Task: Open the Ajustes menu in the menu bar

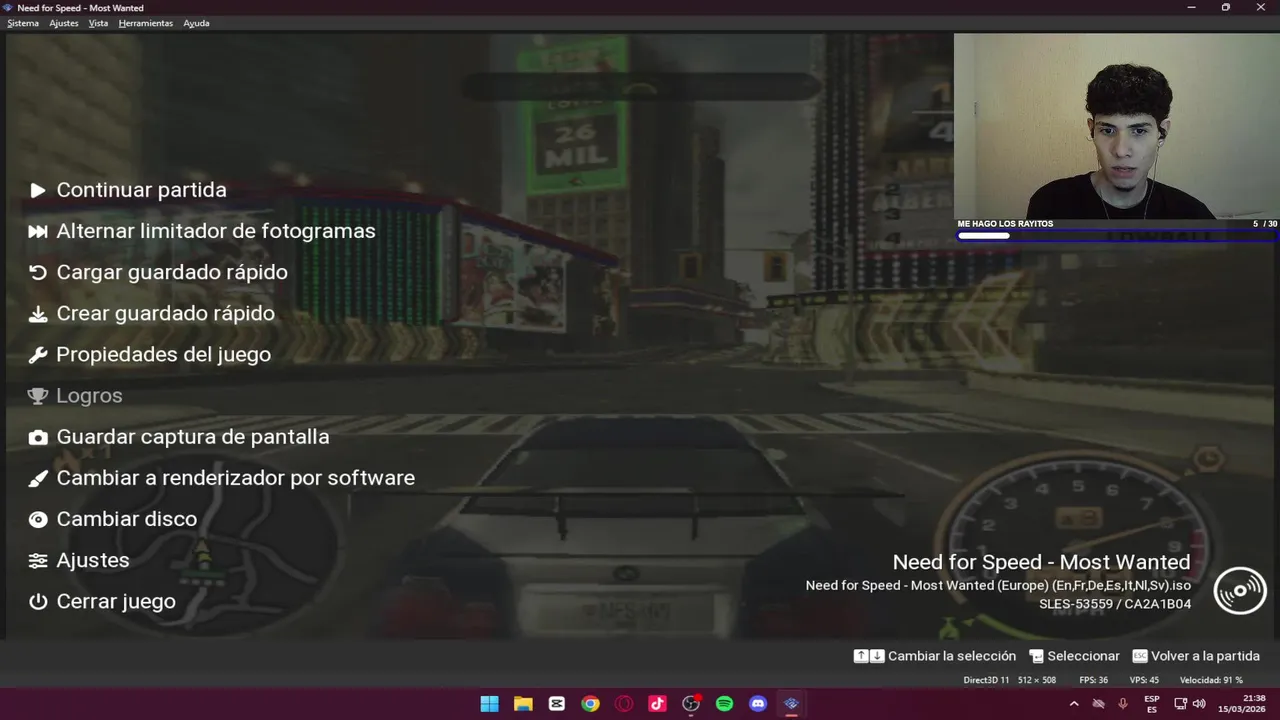Action: point(64,23)
